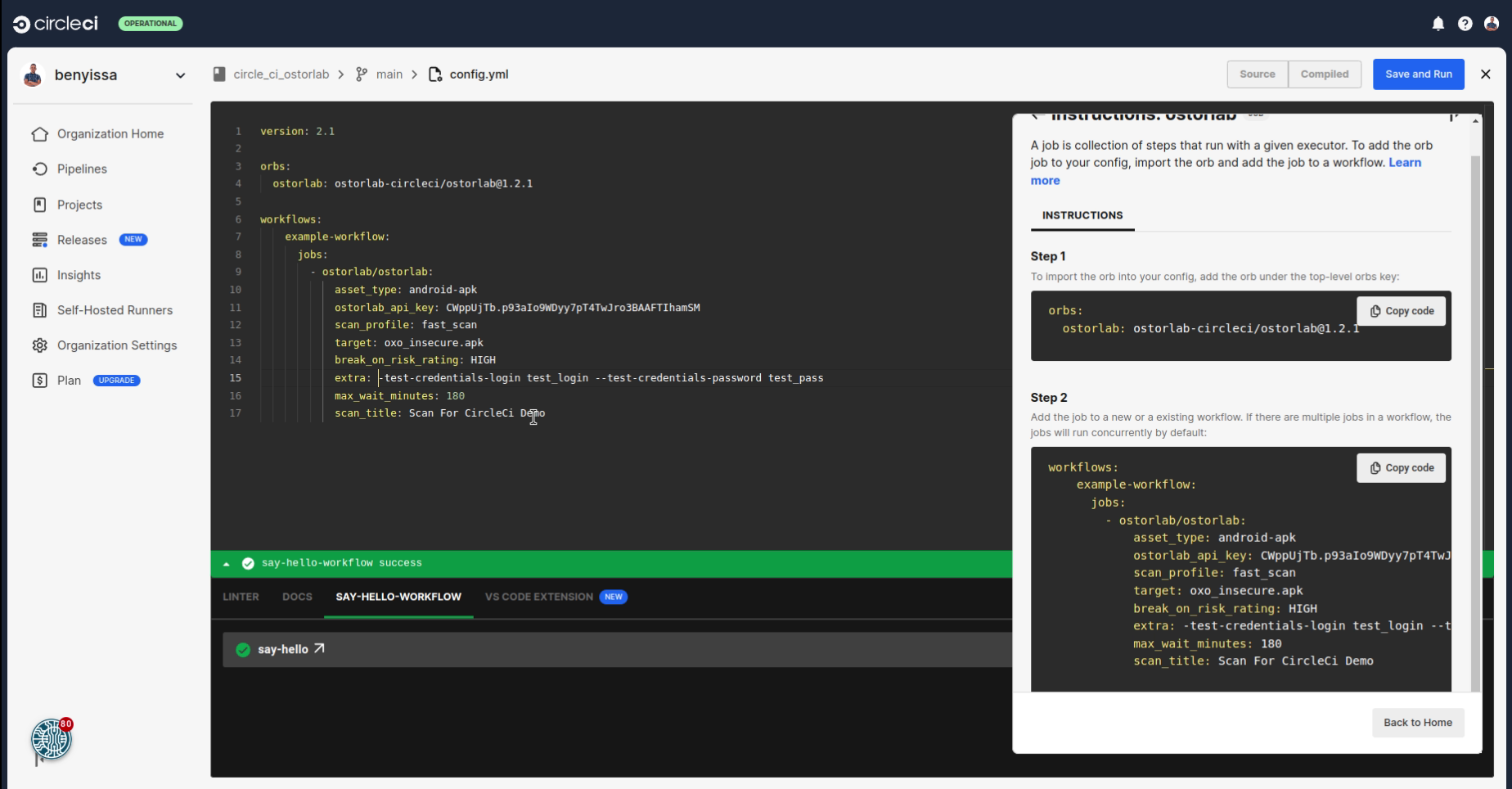Collapse the say-hello-workflow success bar

click(227, 564)
